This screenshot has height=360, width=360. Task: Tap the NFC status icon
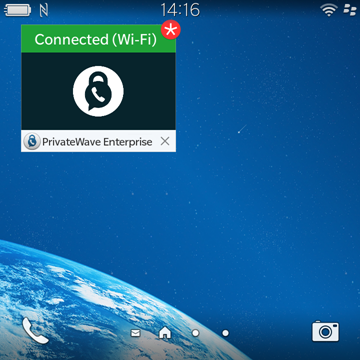(x=43, y=10)
